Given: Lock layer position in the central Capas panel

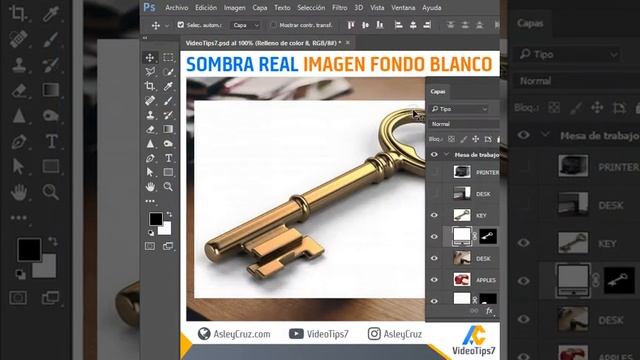Looking at the screenshot, I should coord(476,139).
